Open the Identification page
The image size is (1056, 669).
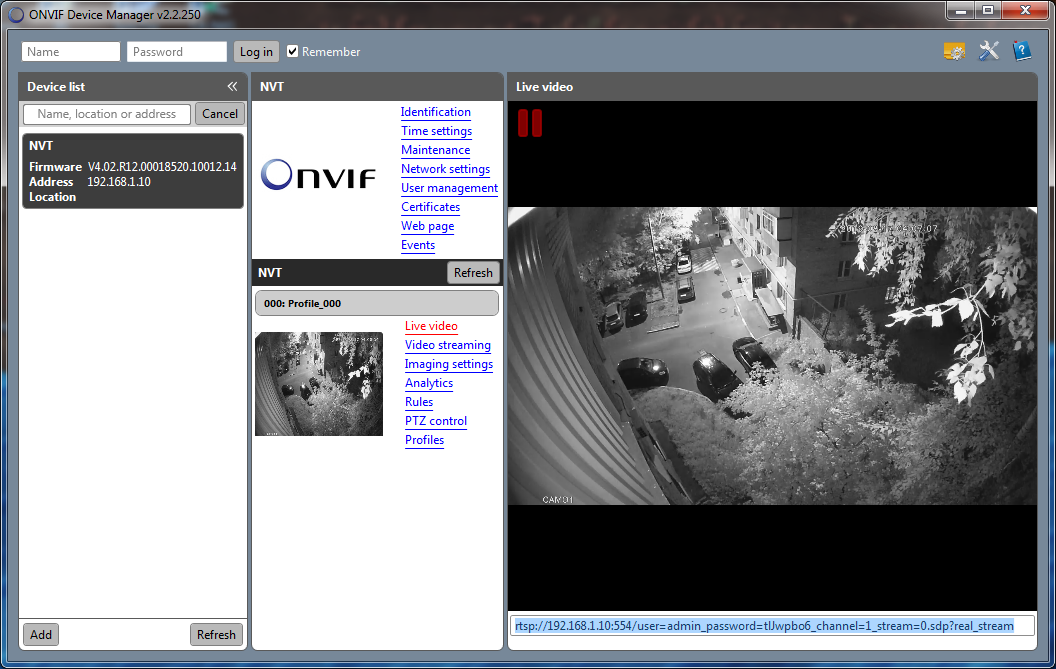click(435, 112)
